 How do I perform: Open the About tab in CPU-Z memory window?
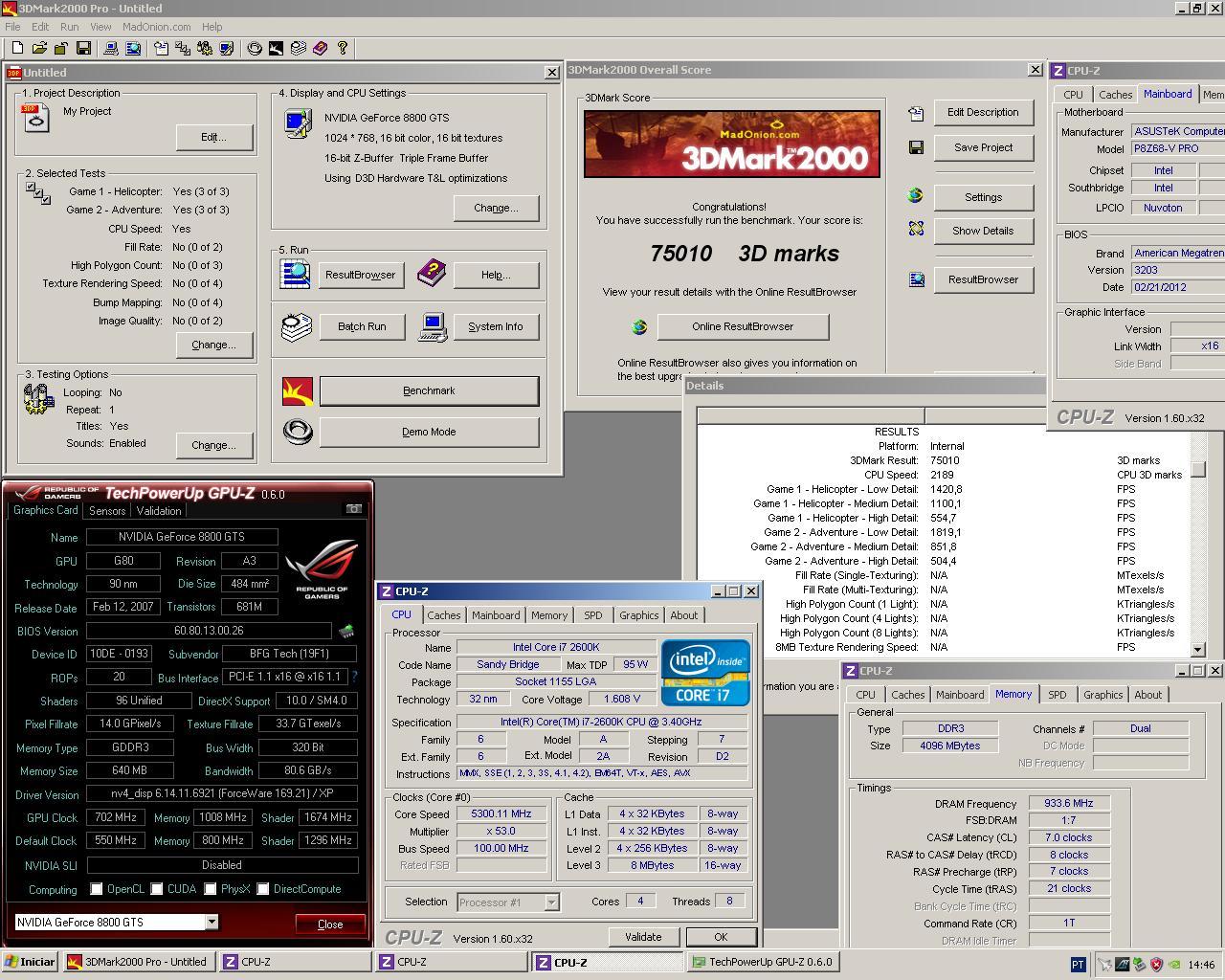click(1148, 695)
